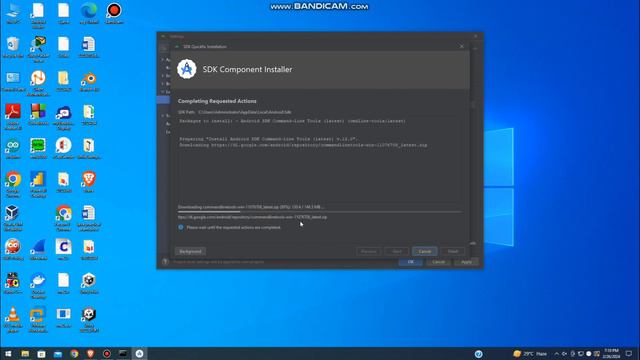Click the Previous button in installer
Screen dimensions: 640x360
(368, 251)
